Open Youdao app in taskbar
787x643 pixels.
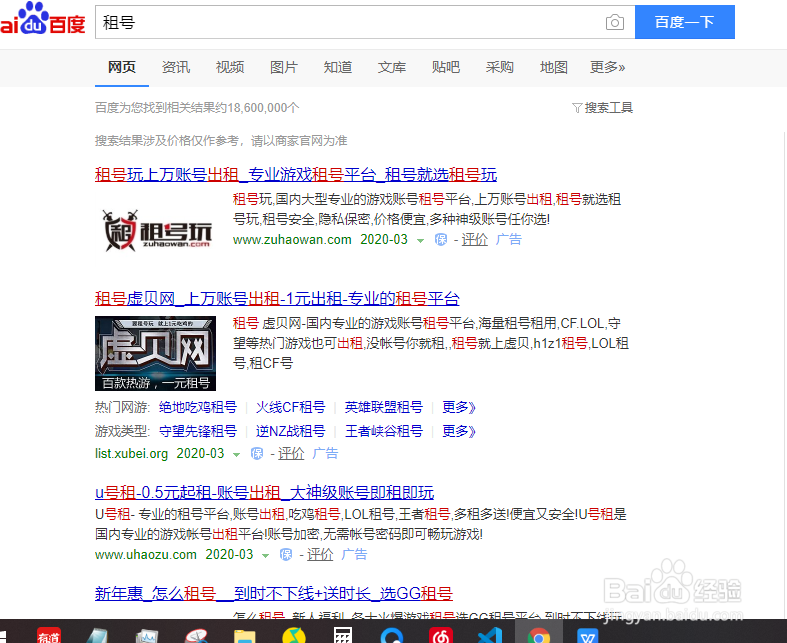point(49,635)
